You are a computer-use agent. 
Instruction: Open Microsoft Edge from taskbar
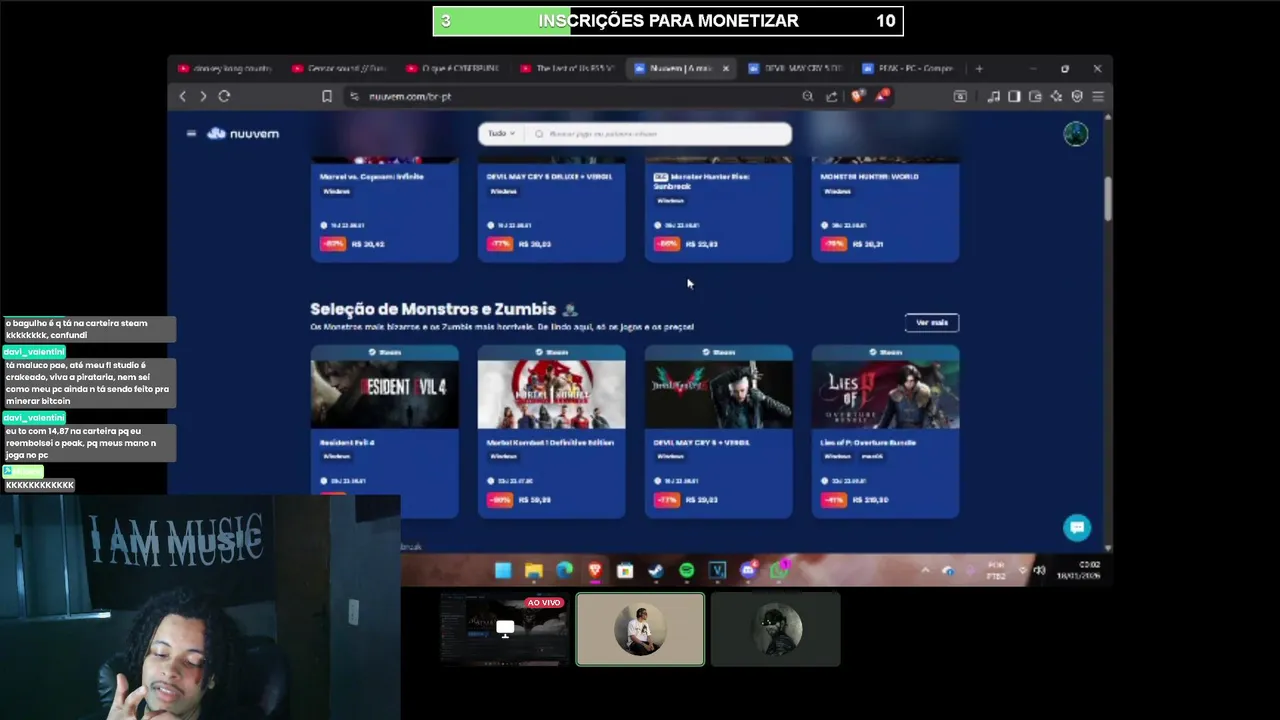(565, 570)
